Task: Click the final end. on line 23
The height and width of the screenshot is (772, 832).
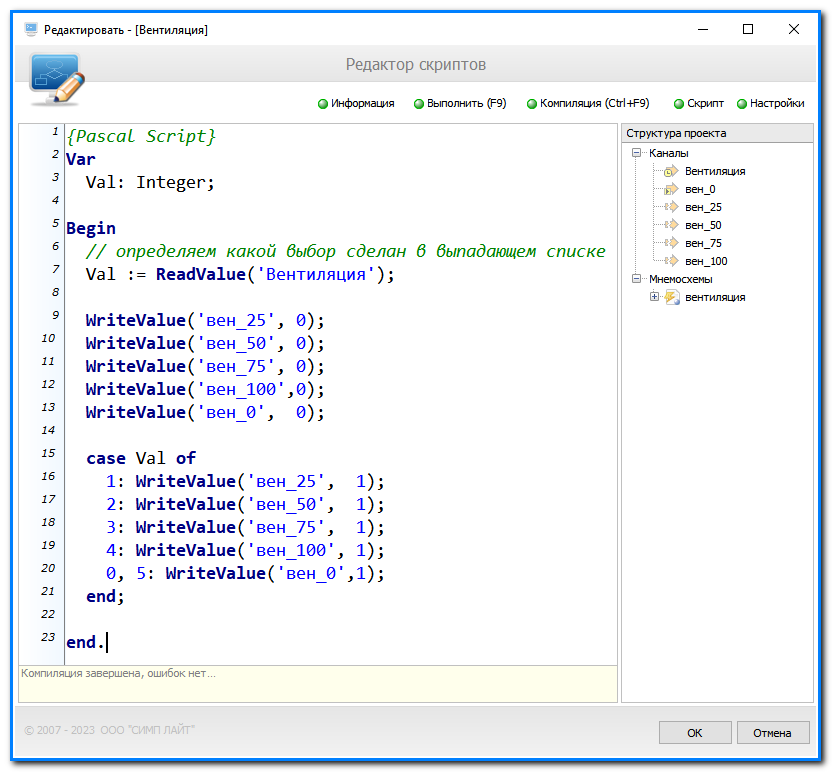Action: point(85,643)
